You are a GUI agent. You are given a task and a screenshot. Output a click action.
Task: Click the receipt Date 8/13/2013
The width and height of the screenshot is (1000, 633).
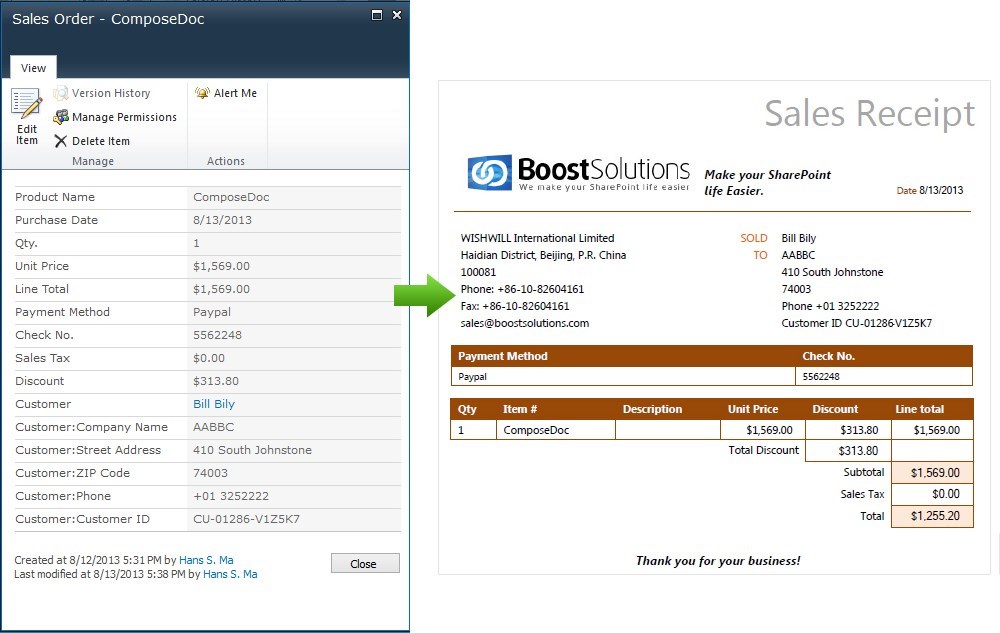[x=930, y=190]
